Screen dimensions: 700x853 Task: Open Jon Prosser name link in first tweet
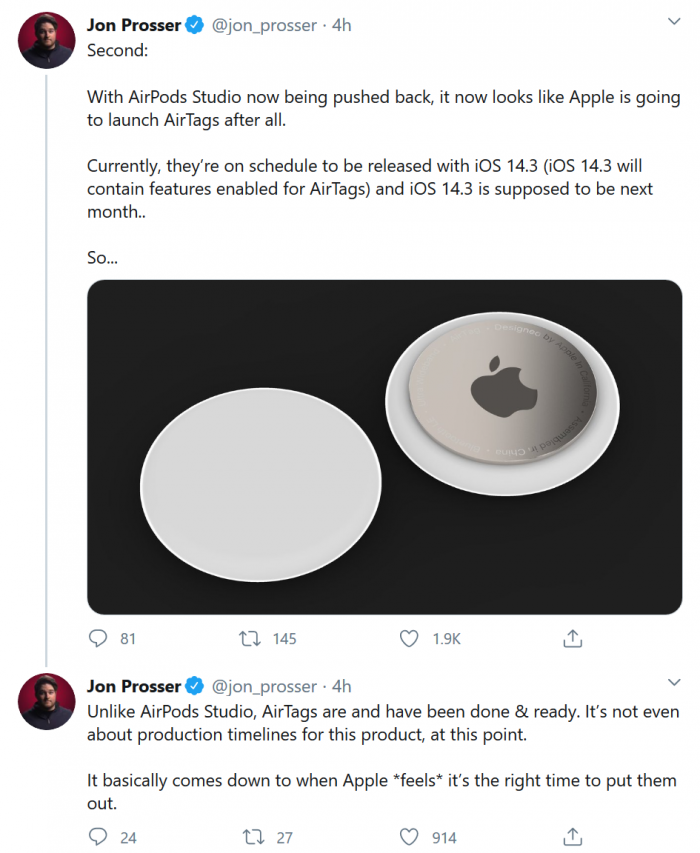(134, 24)
